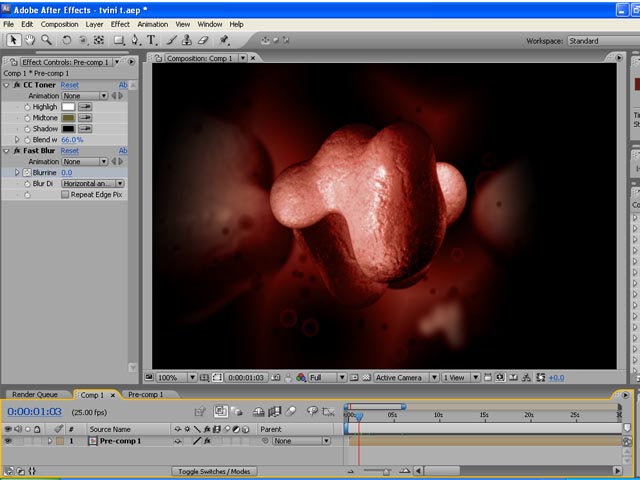Click the Graph Editor icon in timeline
640x480 pixels.
coord(329,411)
